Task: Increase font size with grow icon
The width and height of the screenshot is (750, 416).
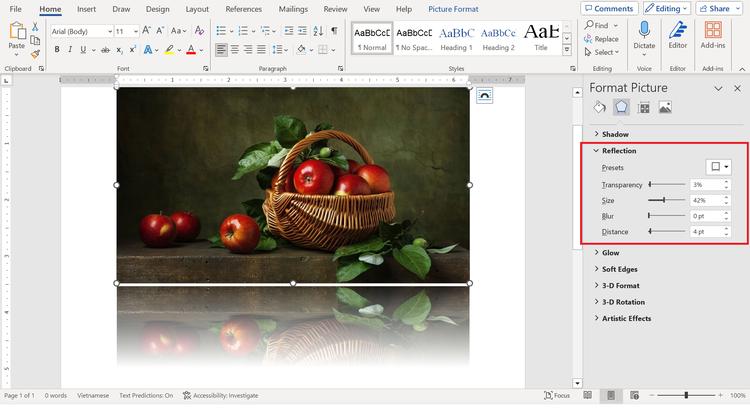Action: pos(147,31)
